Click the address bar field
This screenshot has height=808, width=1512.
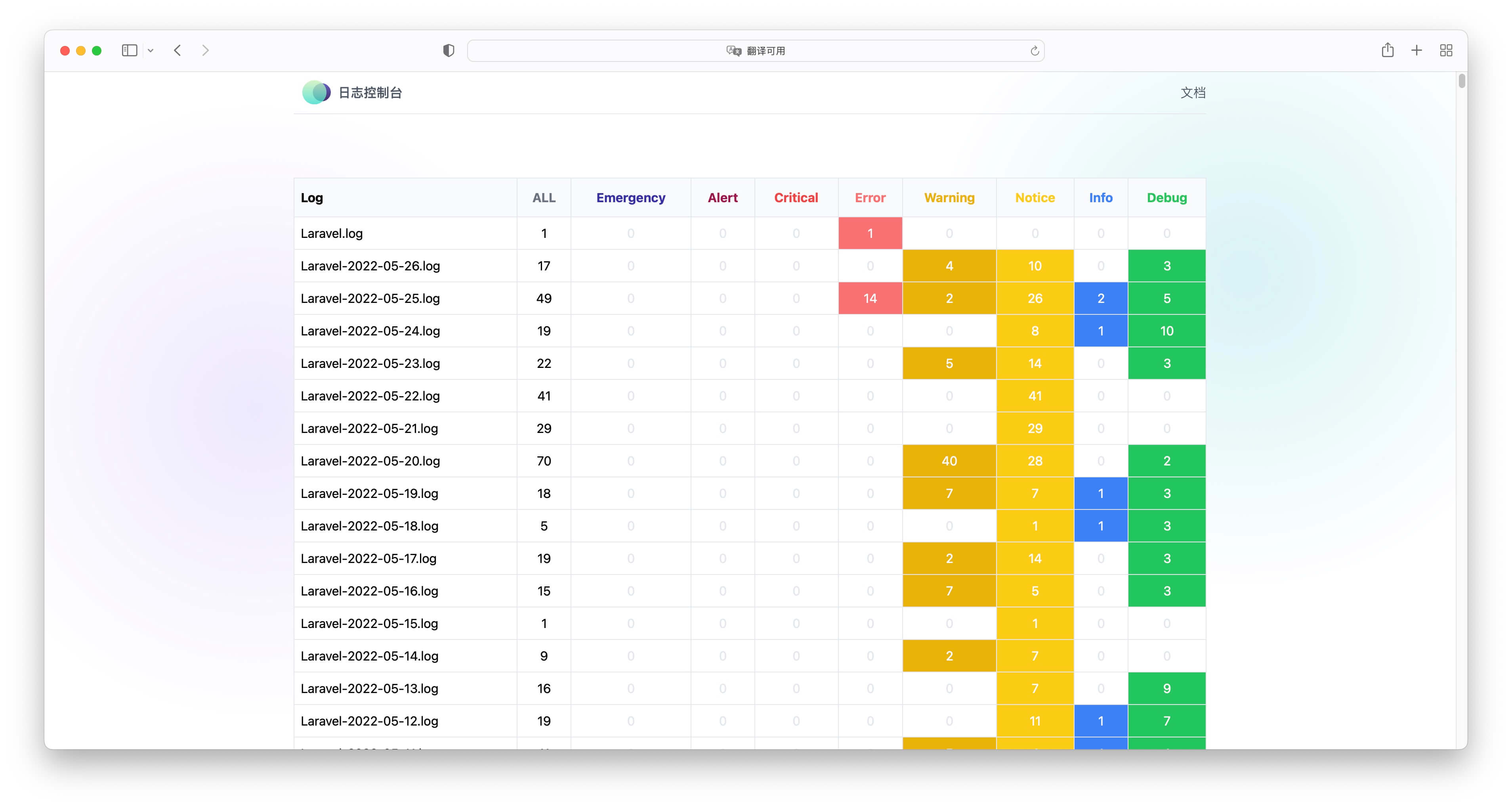coord(587,51)
